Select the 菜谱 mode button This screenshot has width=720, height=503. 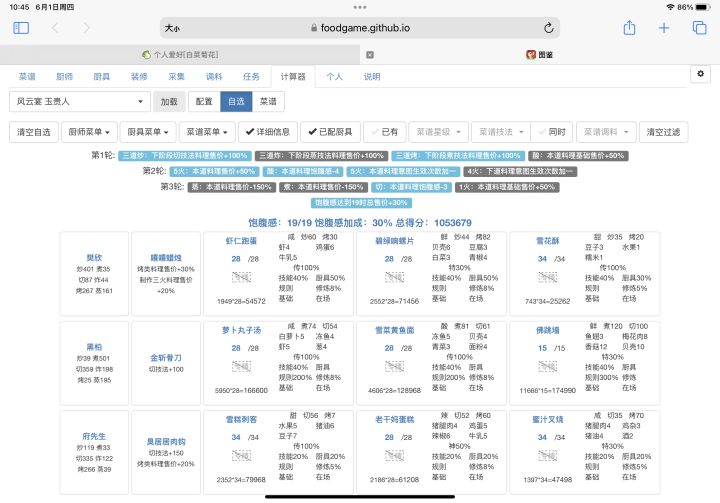tap(268, 102)
